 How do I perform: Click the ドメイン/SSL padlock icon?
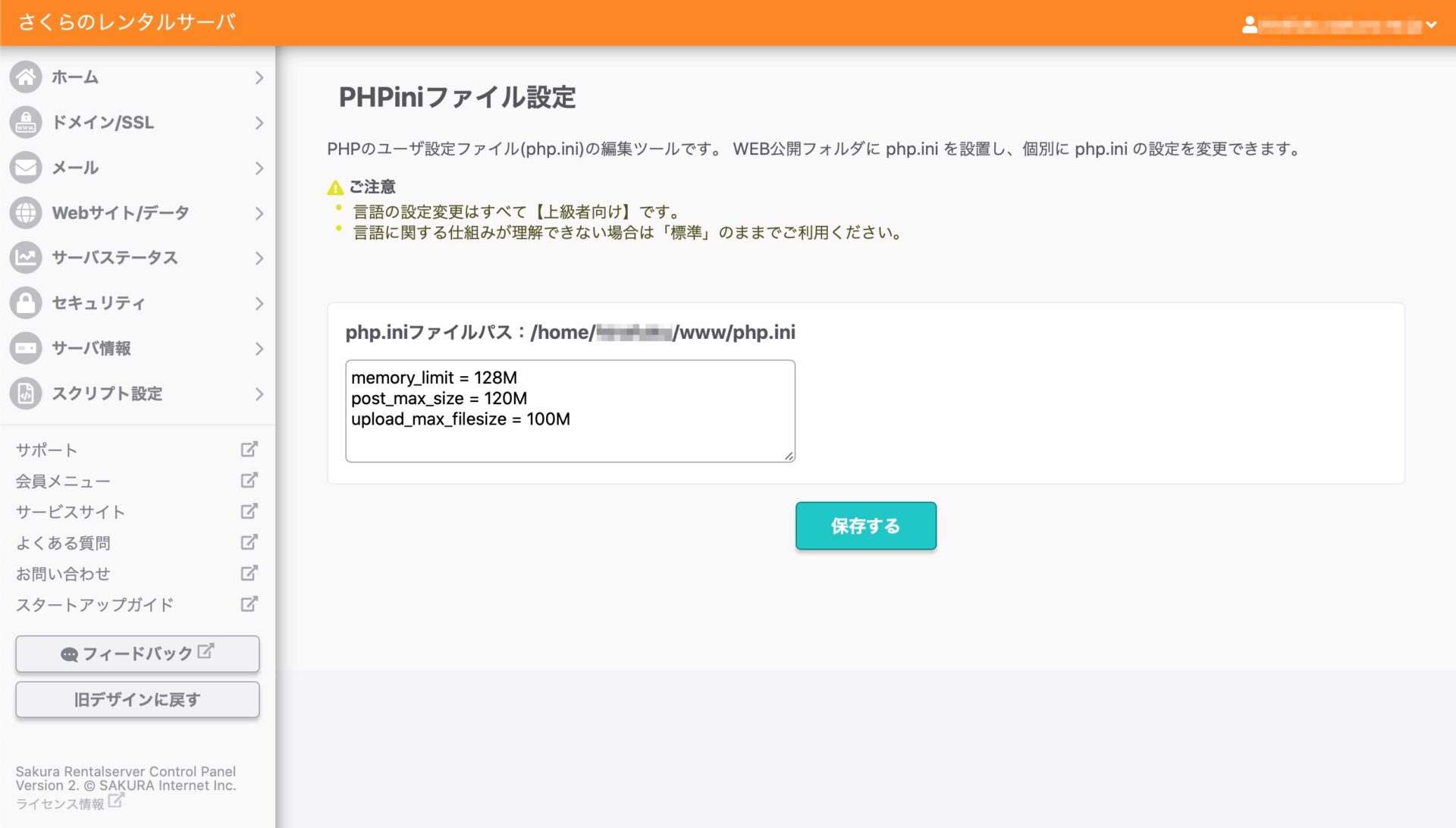tap(27, 122)
